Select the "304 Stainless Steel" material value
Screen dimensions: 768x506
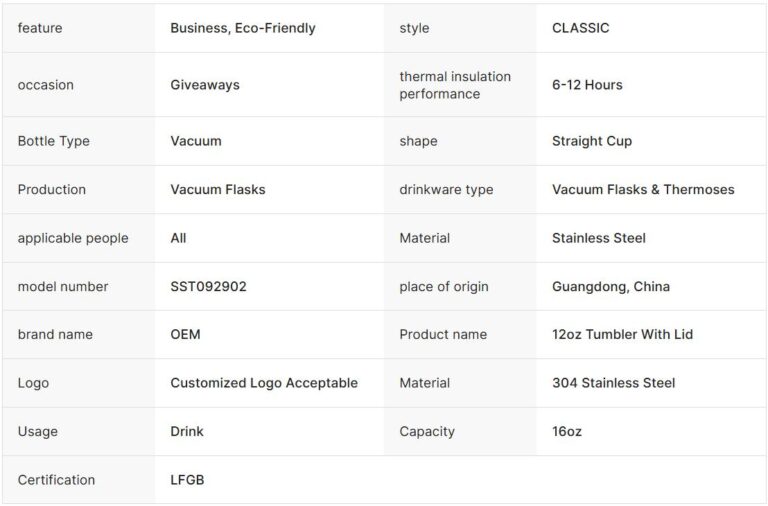pyautogui.click(x=613, y=383)
